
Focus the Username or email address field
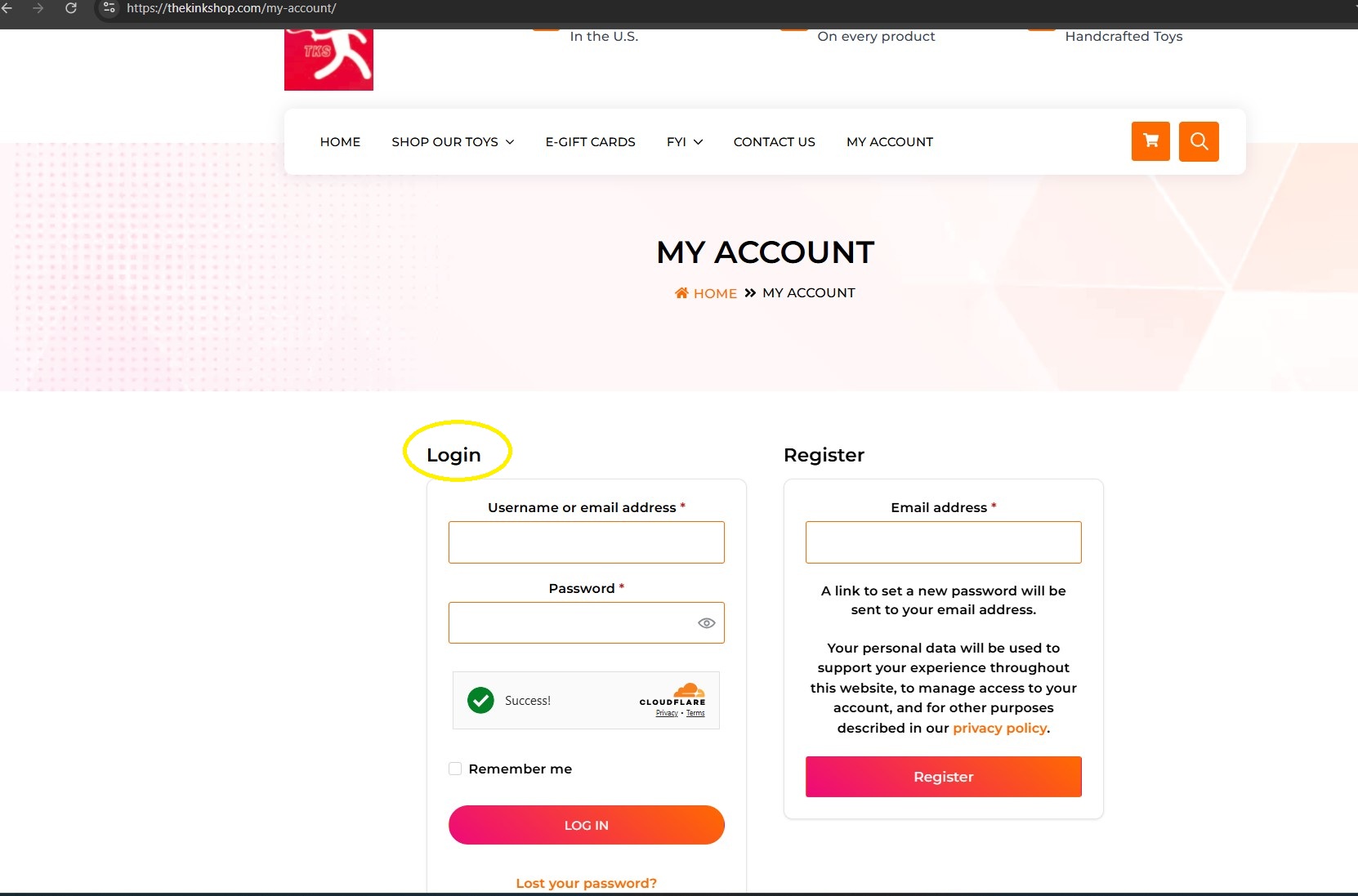tap(587, 542)
